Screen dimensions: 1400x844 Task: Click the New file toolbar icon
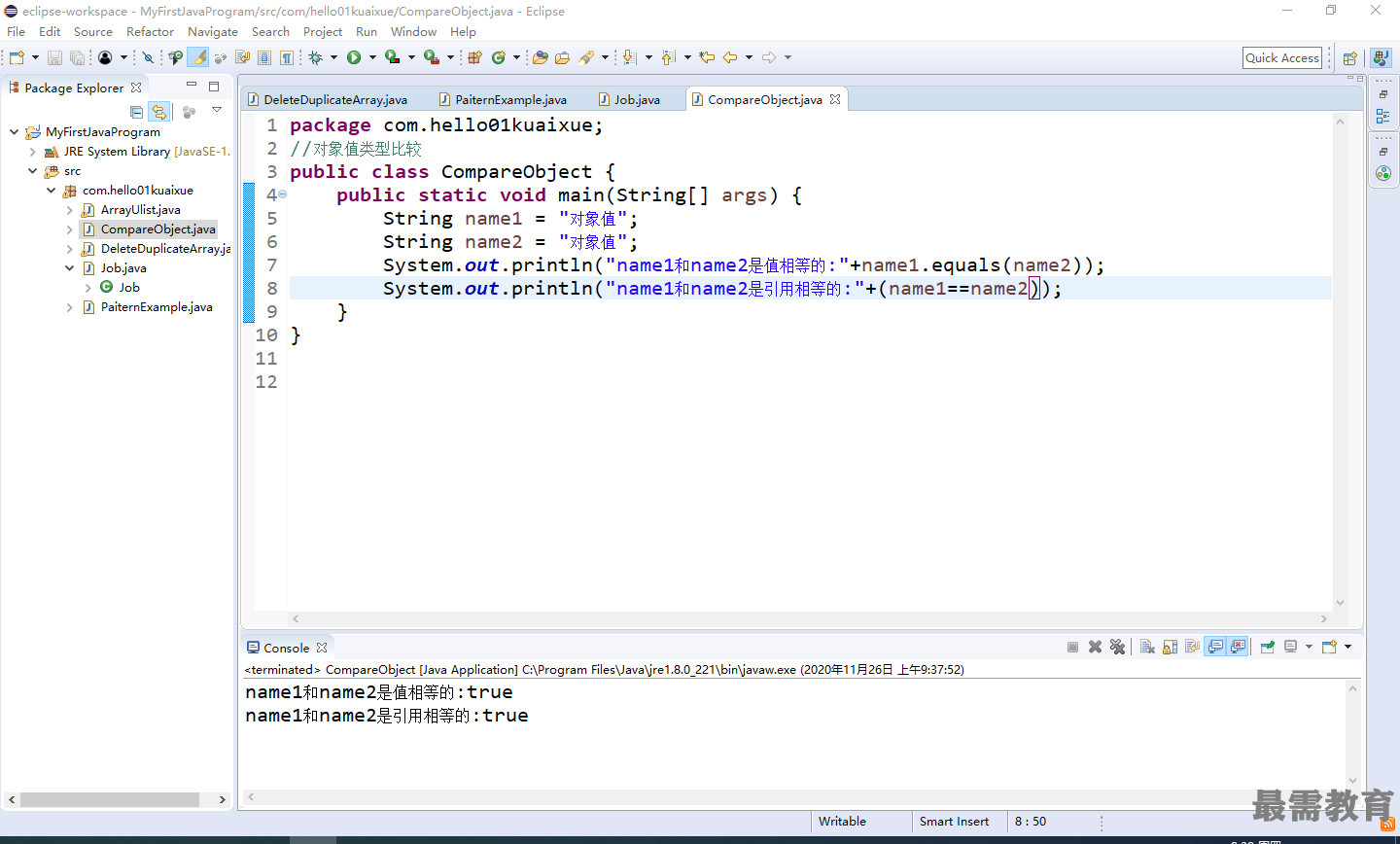coord(17,57)
